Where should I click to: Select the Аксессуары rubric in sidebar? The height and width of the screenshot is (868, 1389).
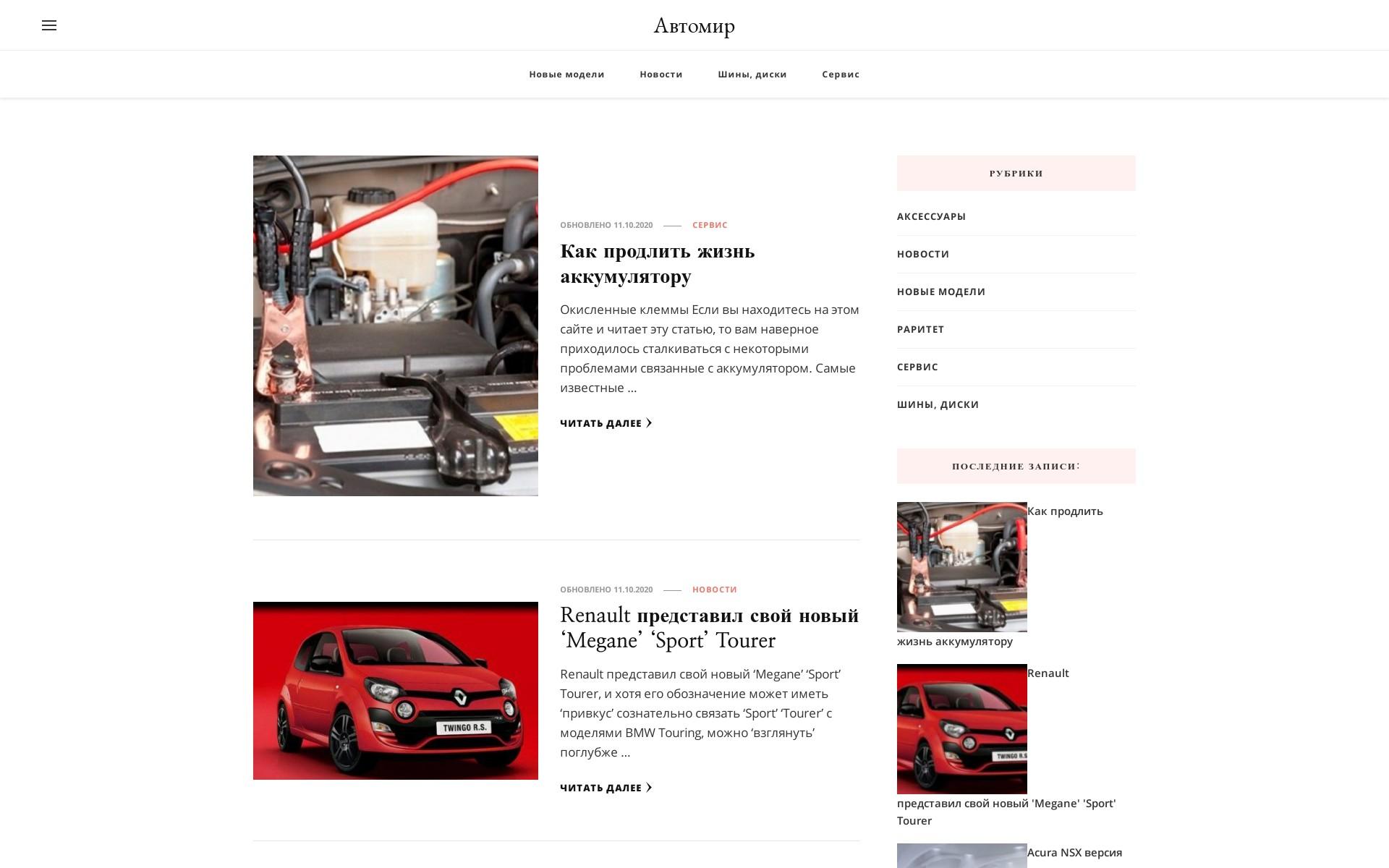coord(931,216)
